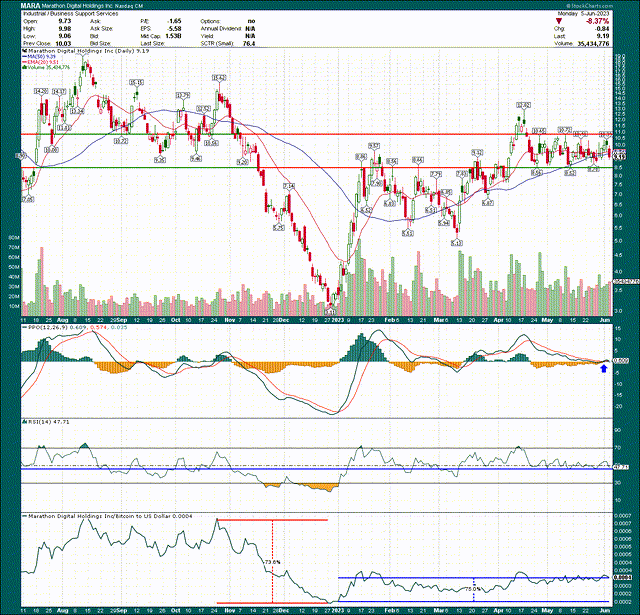
Task: Click the red EMA(20) 9.51 legend entry
Action: click(40, 62)
